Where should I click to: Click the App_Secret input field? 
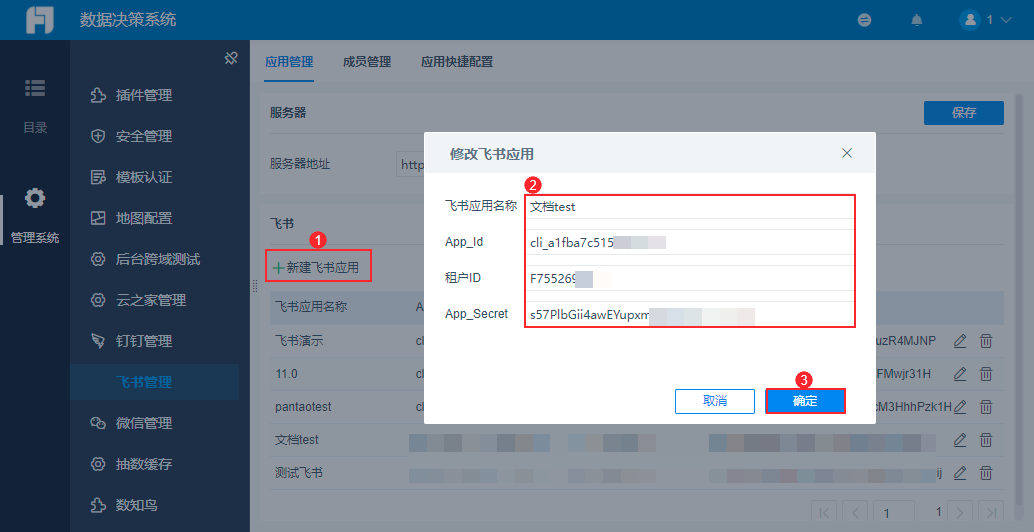click(690, 314)
